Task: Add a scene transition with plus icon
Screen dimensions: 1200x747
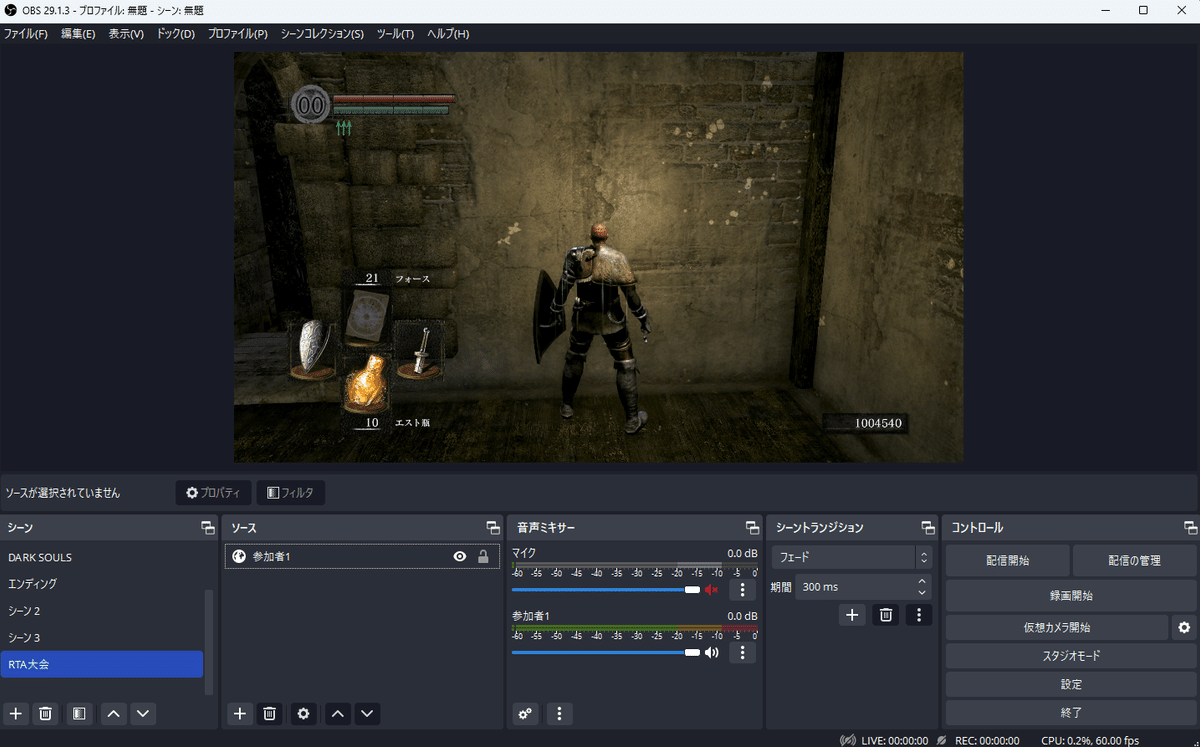Action: tap(852, 615)
